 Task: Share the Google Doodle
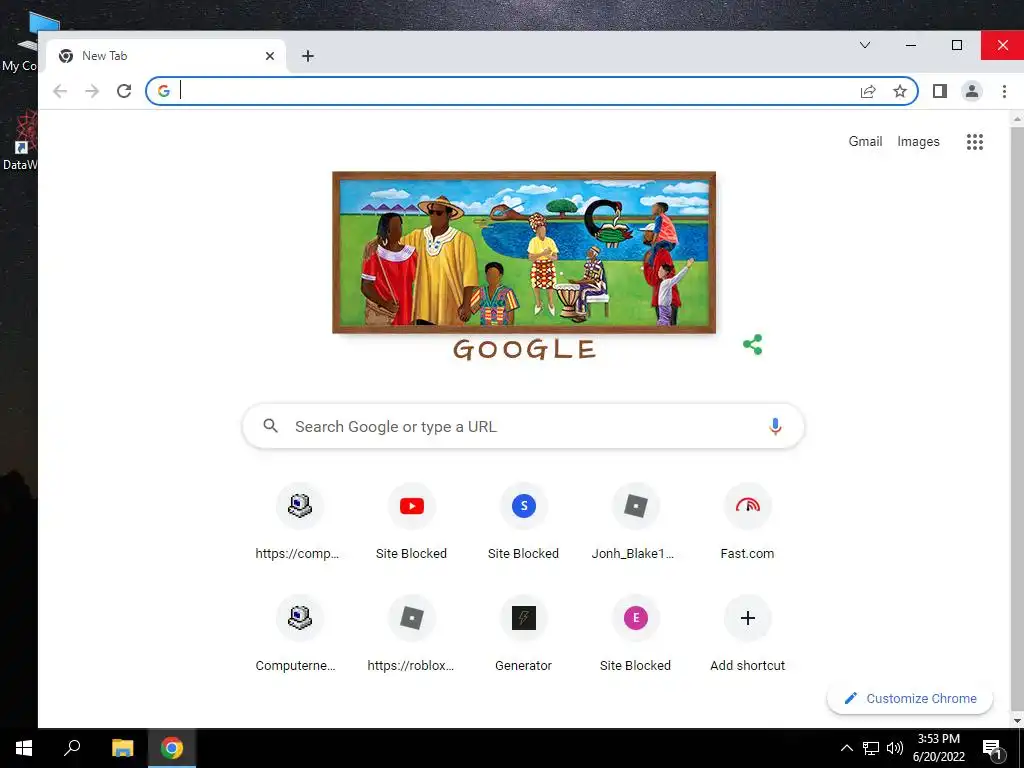coord(752,345)
